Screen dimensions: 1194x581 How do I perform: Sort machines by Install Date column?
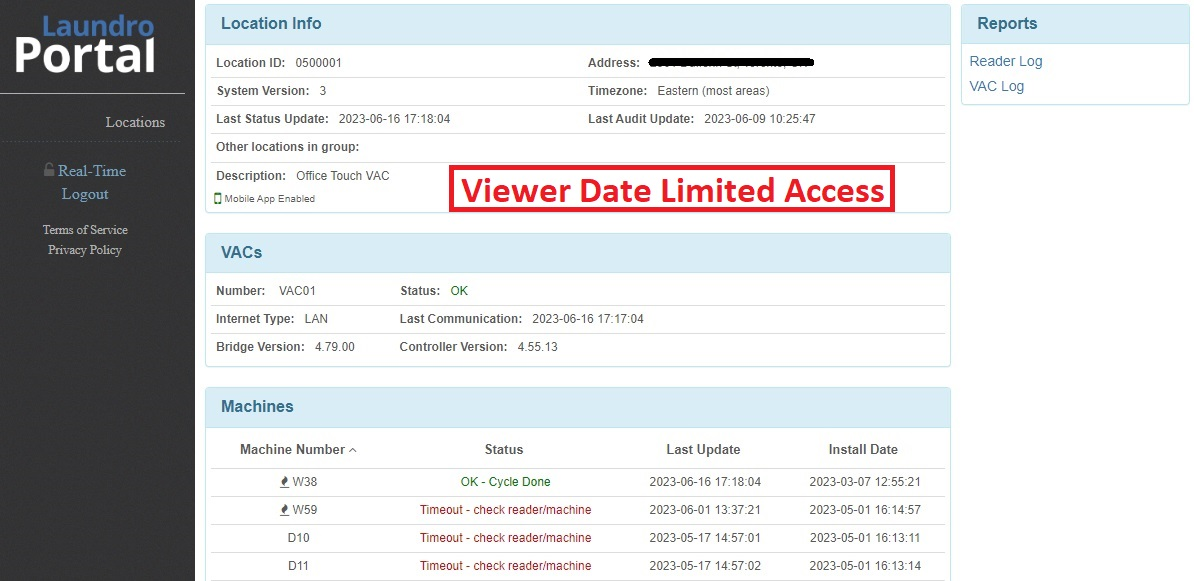pos(863,449)
